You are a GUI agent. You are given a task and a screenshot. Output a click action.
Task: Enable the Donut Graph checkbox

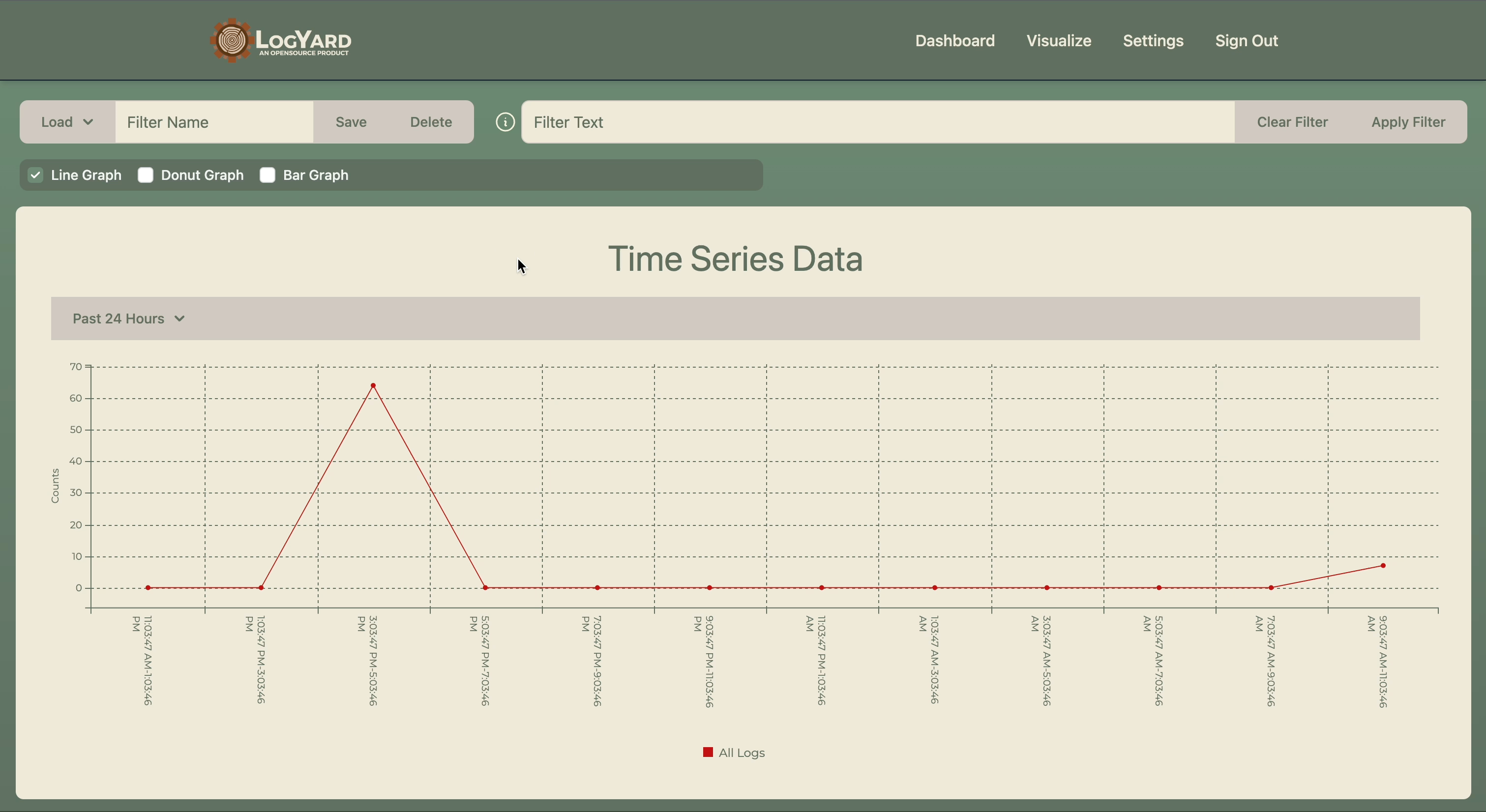tap(146, 175)
